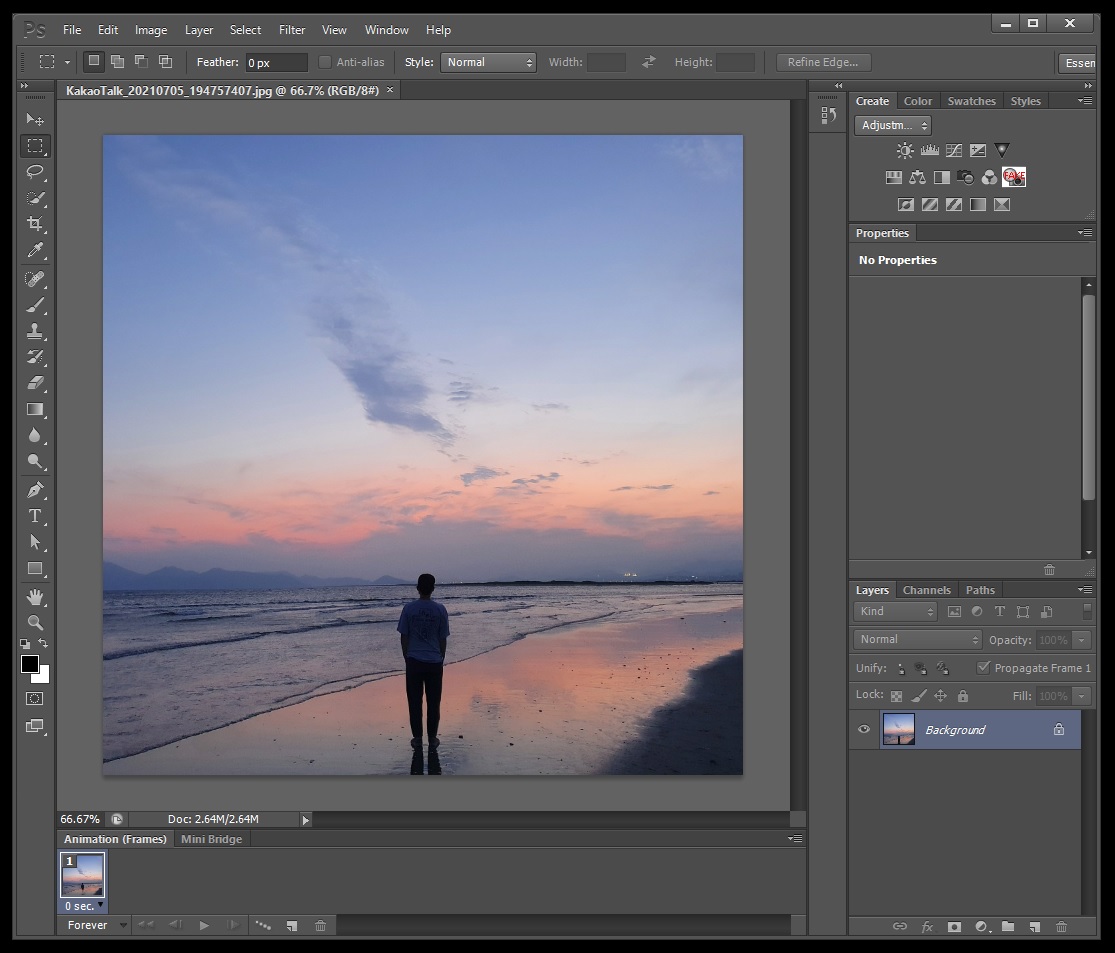1115x953 pixels.
Task: Open the Style dropdown
Action: tap(488, 62)
